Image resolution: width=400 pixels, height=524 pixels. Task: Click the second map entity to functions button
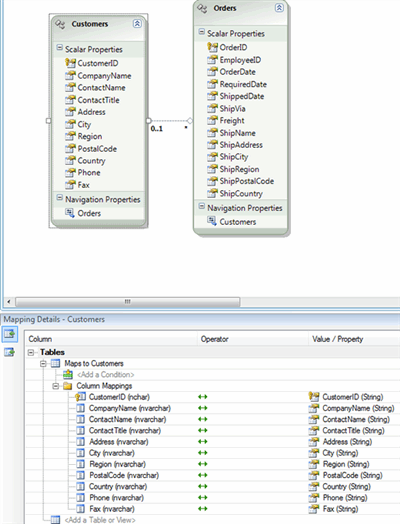click(x=9, y=352)
